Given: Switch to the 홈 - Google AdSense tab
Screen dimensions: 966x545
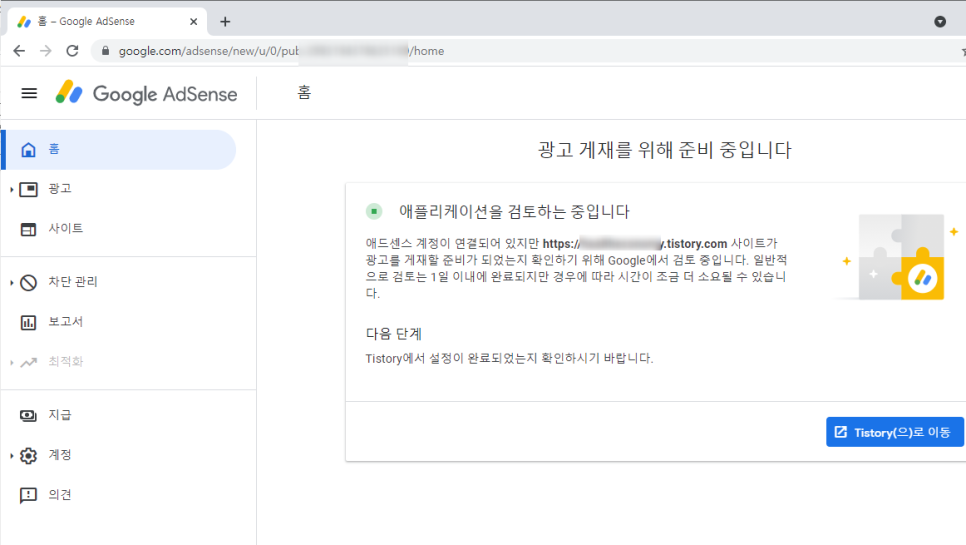Looking at the screenshot, I should [108, 22].
